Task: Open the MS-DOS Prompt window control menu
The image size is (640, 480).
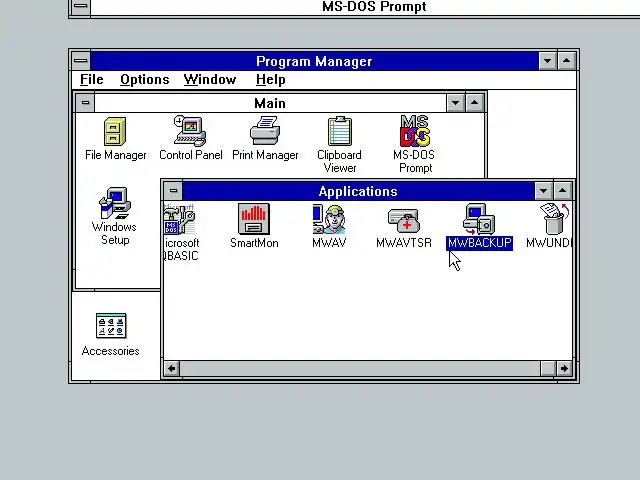Action: [81, 7]
